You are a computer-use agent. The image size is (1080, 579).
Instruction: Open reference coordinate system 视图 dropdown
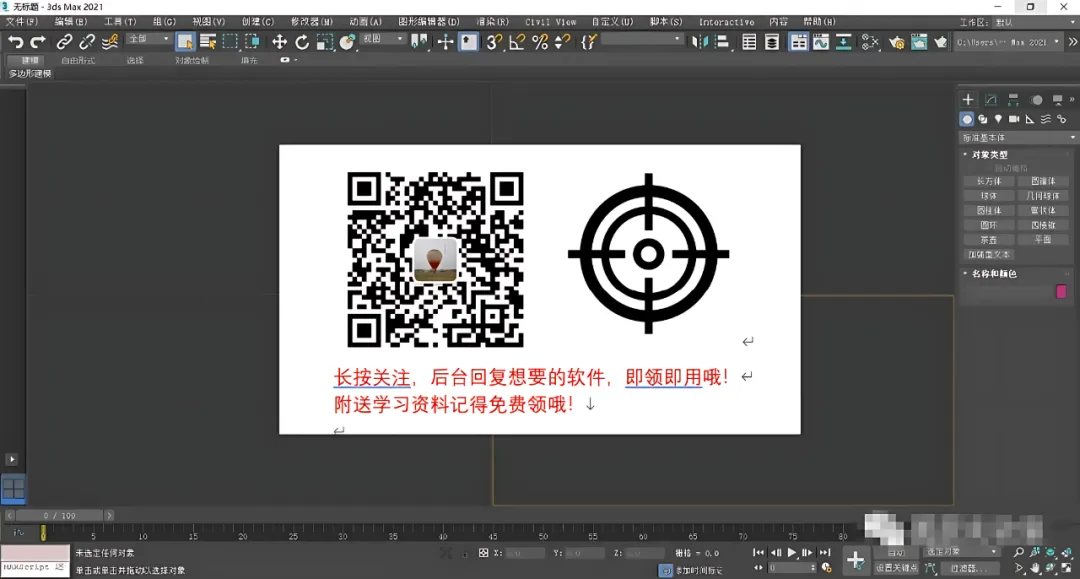pyautogui.click(x=382, y=39)
